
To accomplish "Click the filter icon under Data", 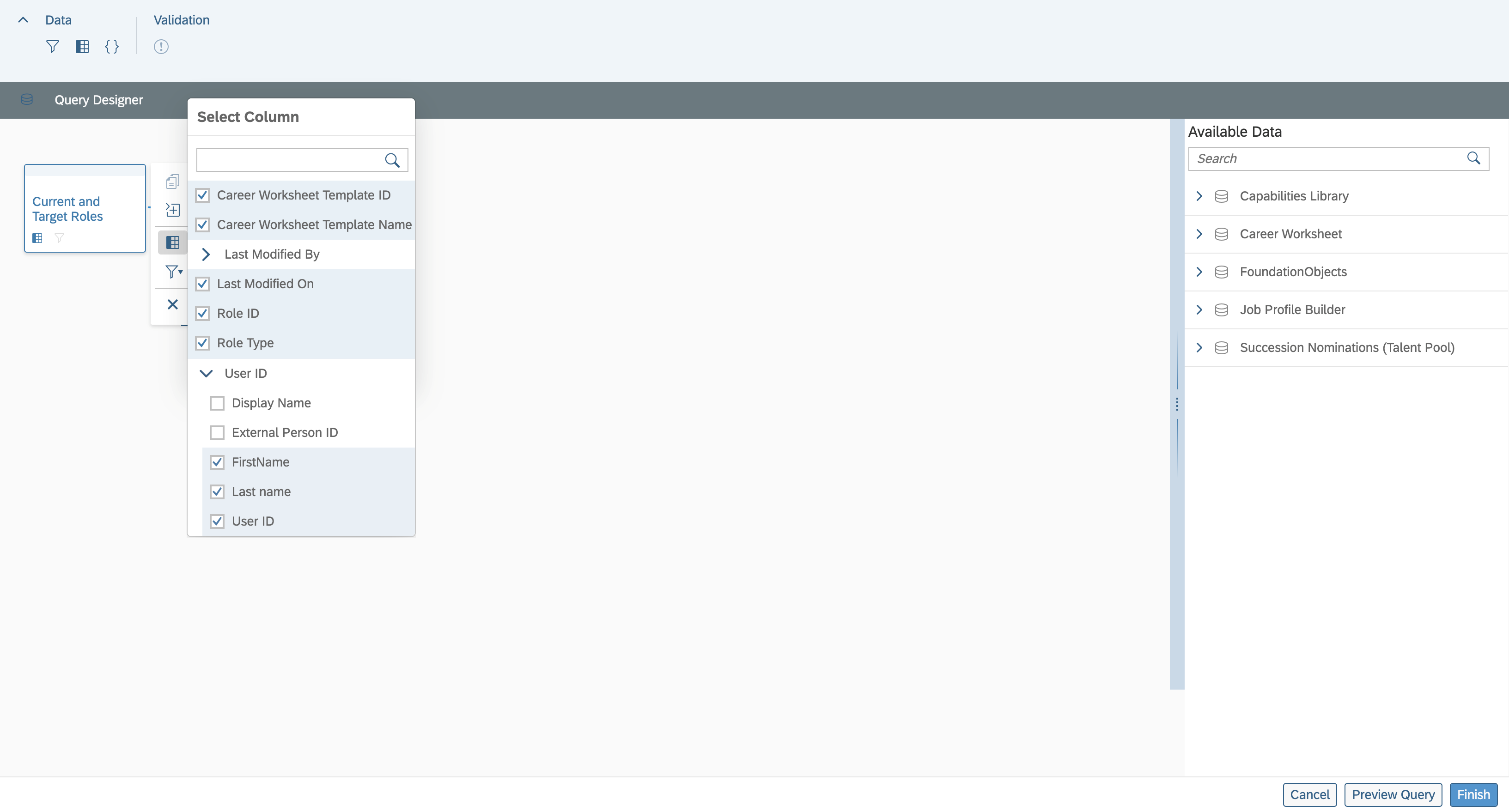I will 52,46.
